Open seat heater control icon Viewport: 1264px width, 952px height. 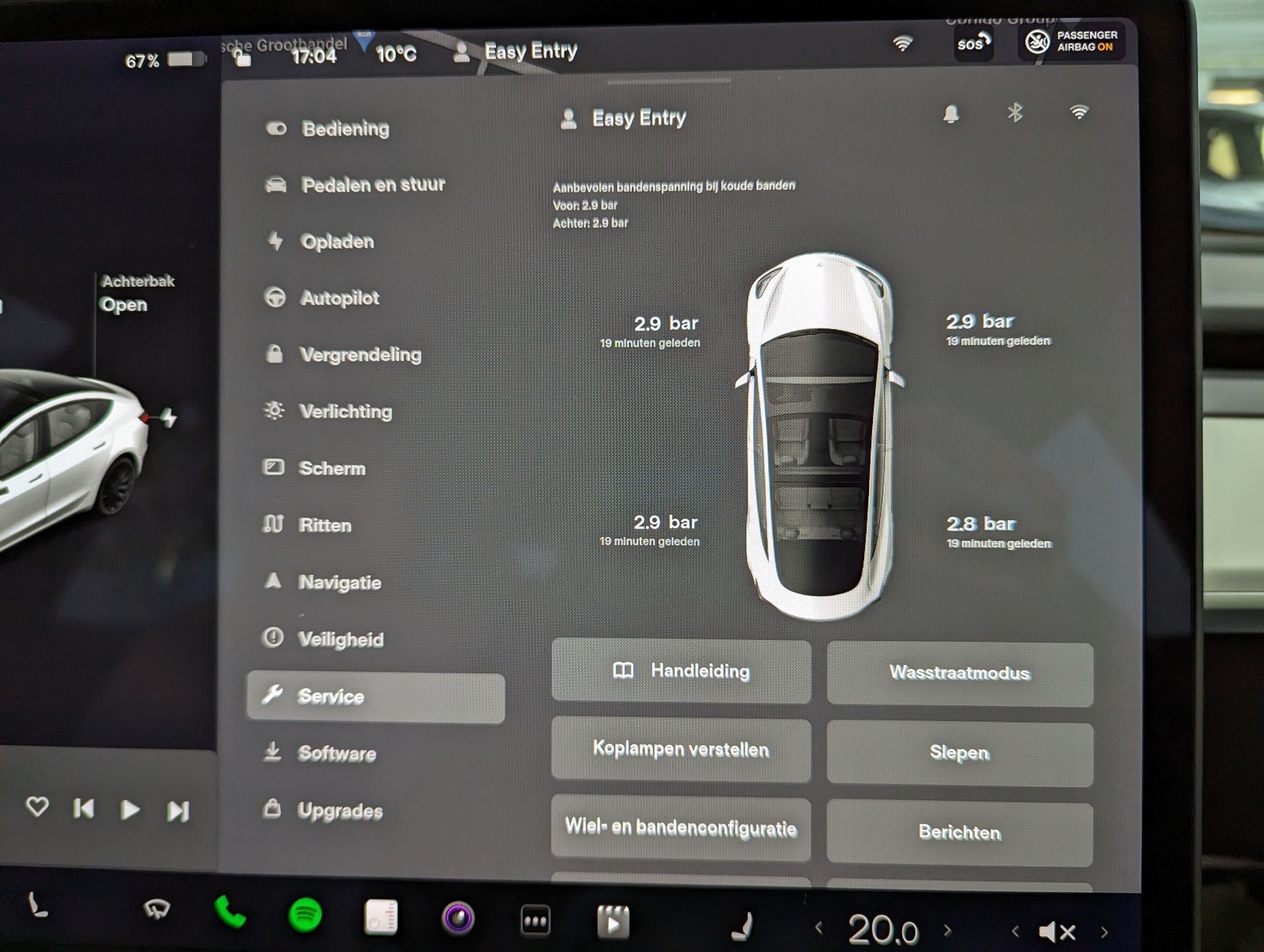click(743, 926)
